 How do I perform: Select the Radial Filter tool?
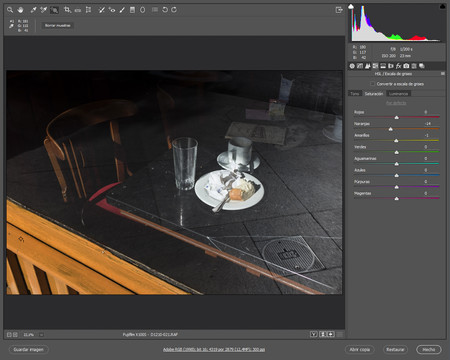tap(142, 10)
